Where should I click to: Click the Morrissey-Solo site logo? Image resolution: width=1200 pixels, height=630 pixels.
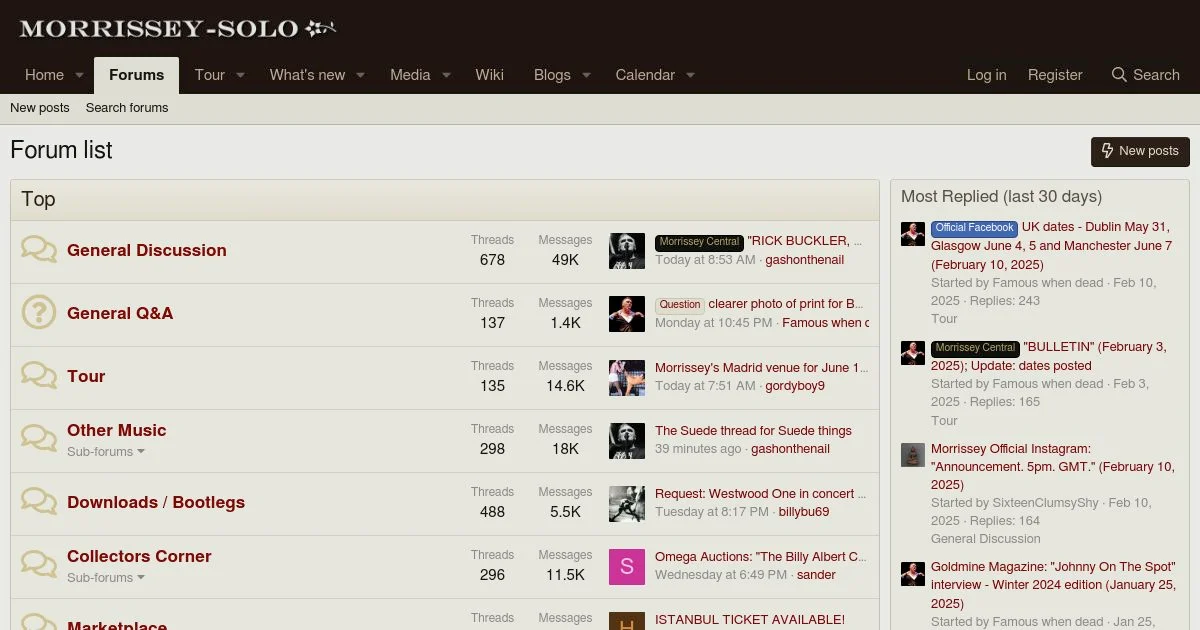coord(176,29)
